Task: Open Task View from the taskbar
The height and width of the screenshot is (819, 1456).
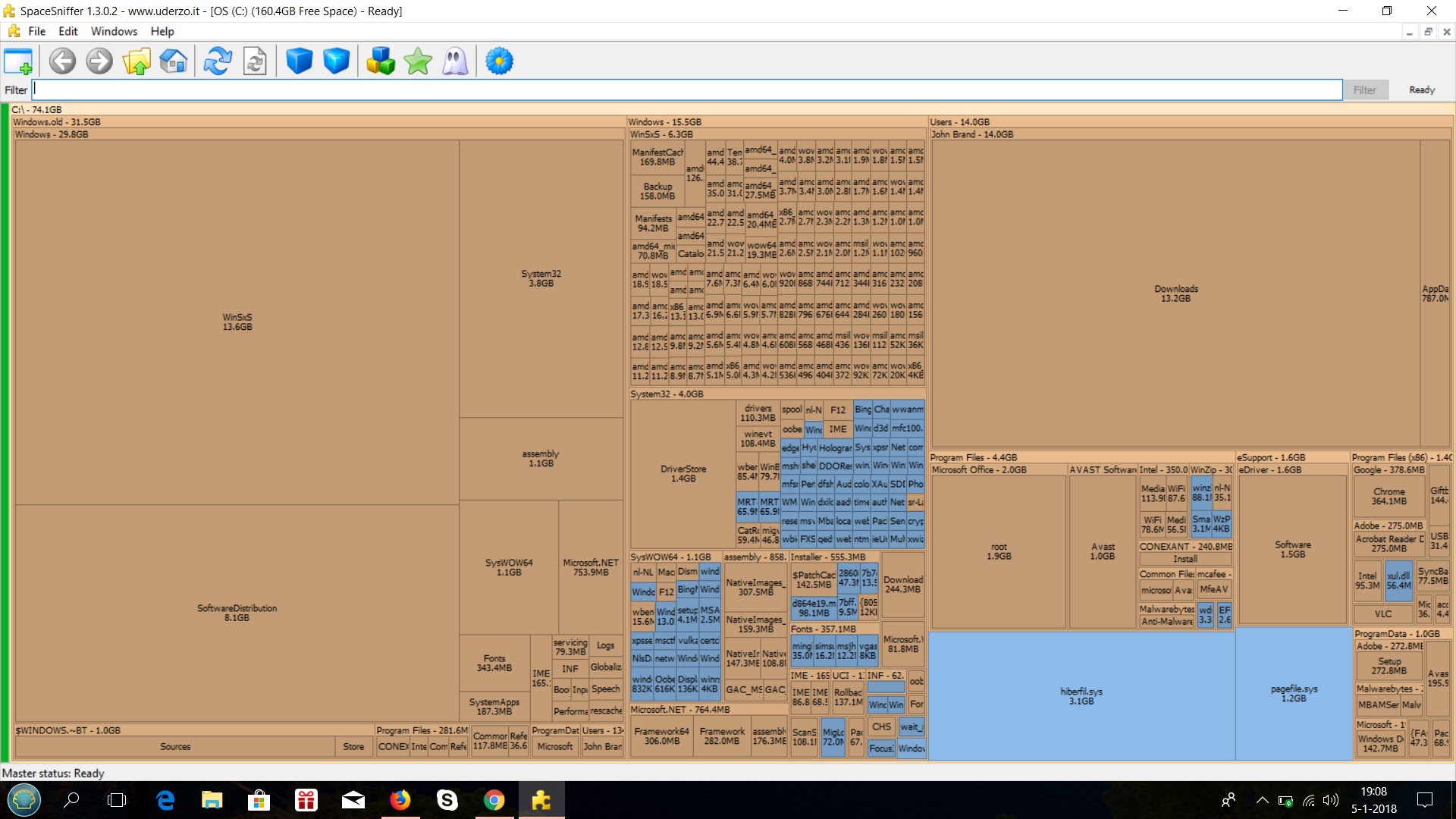Action: coord(118,800)
